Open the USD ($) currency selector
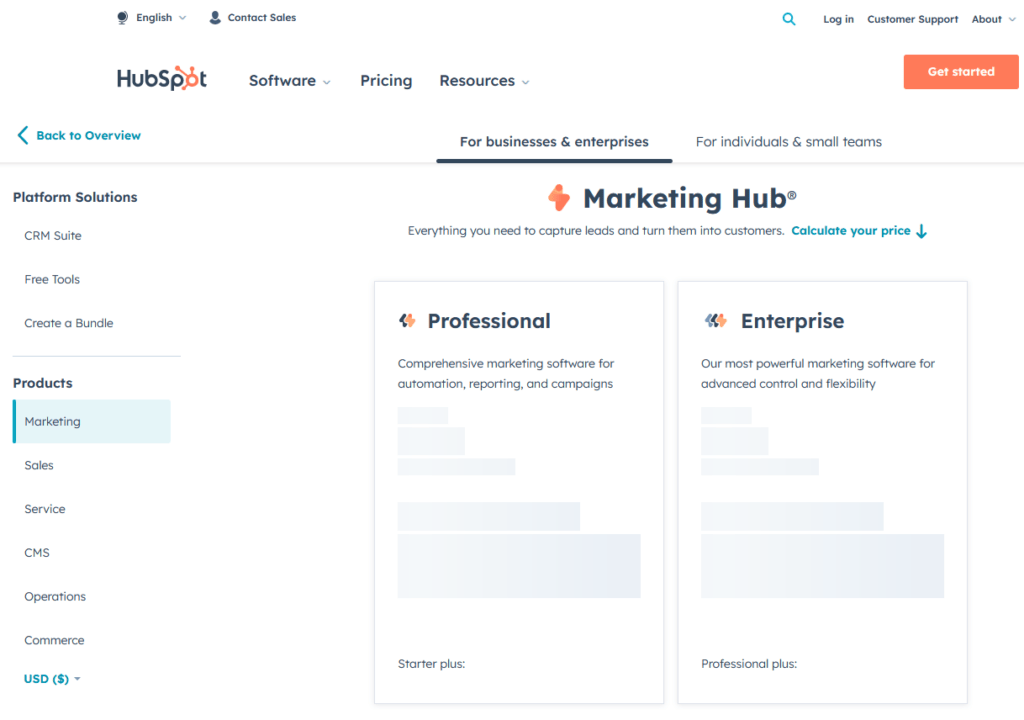The height and width of the screenshot is (720, 1024). coord(52,679)
